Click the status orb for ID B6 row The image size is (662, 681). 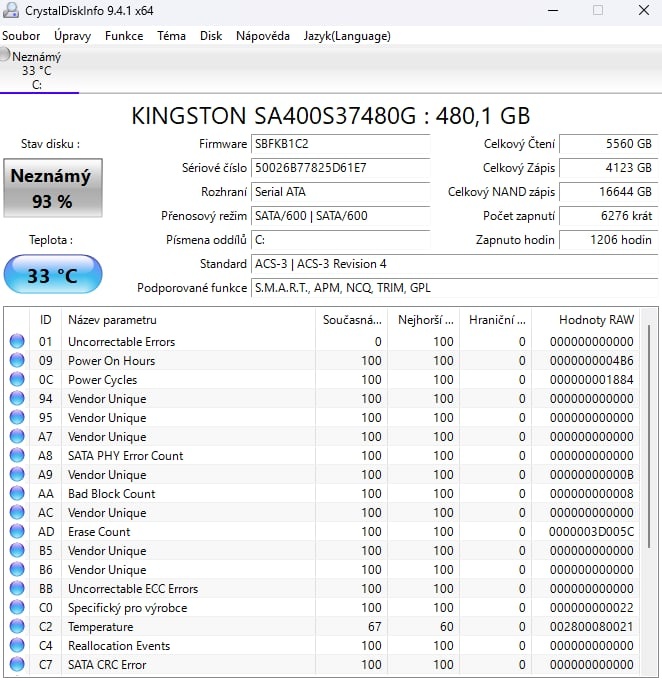[x=17, y=569]
